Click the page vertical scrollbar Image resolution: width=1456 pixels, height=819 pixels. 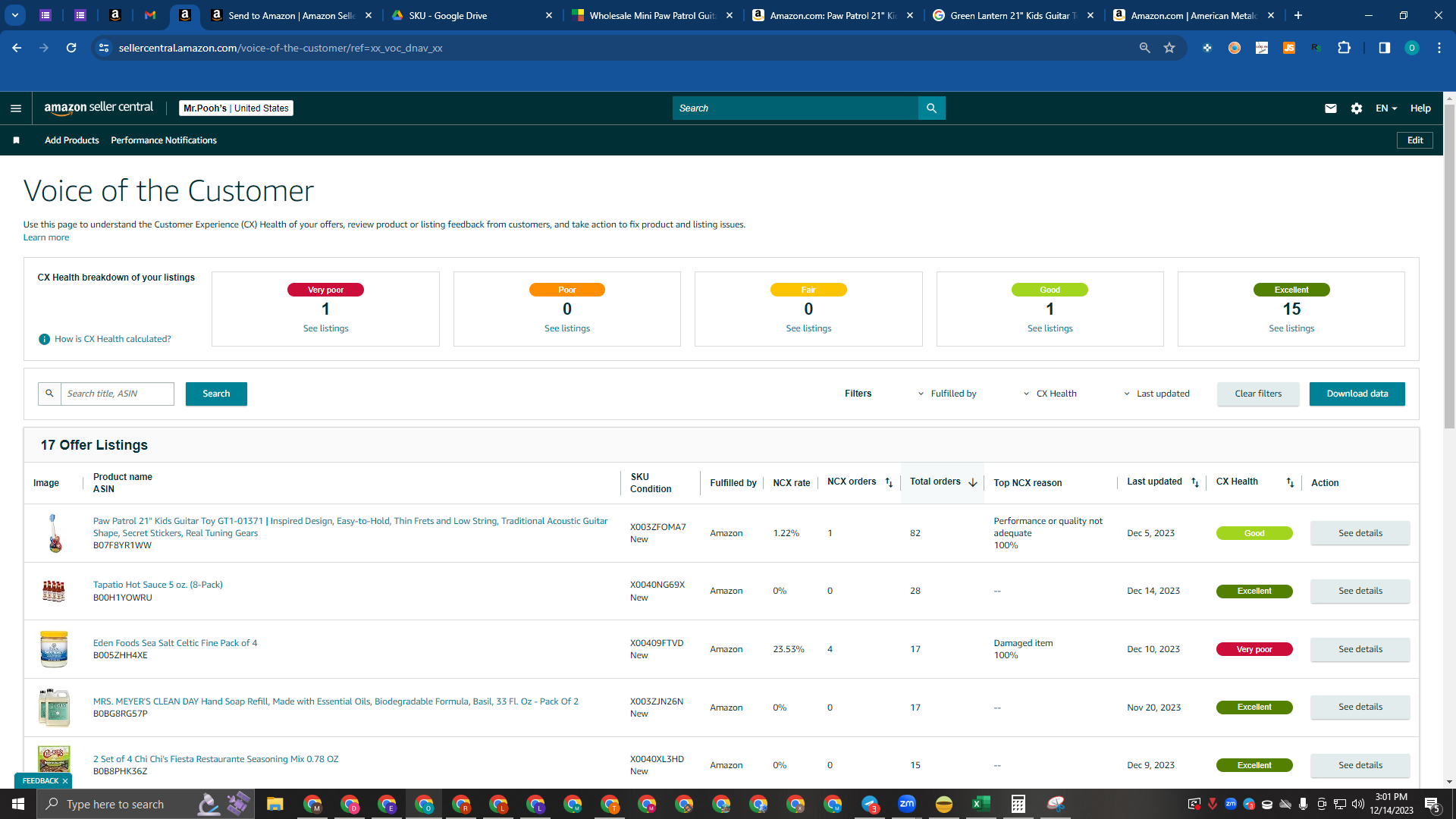pos(1449,265)
